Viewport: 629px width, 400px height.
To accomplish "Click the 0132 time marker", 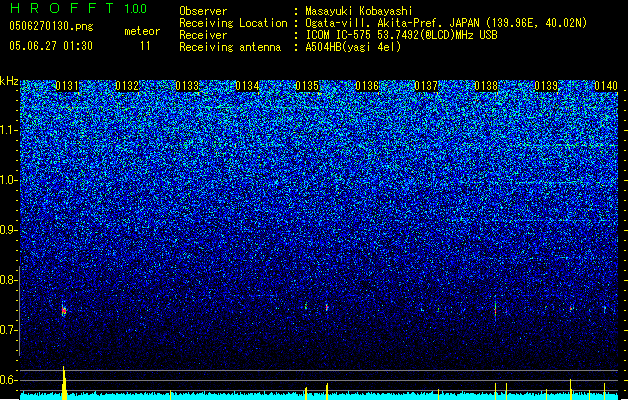I will point(127,86).
